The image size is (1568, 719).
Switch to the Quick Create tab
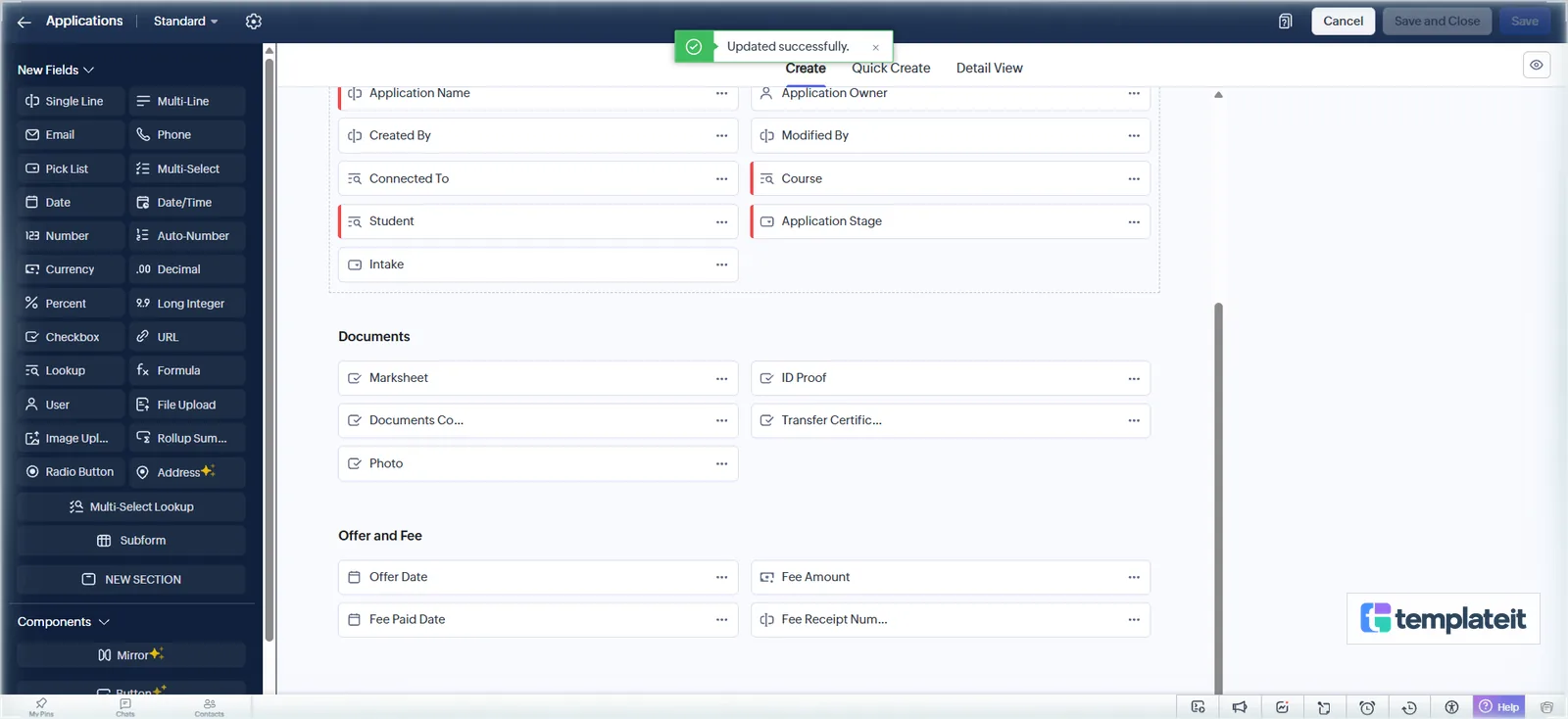[891, 69]
